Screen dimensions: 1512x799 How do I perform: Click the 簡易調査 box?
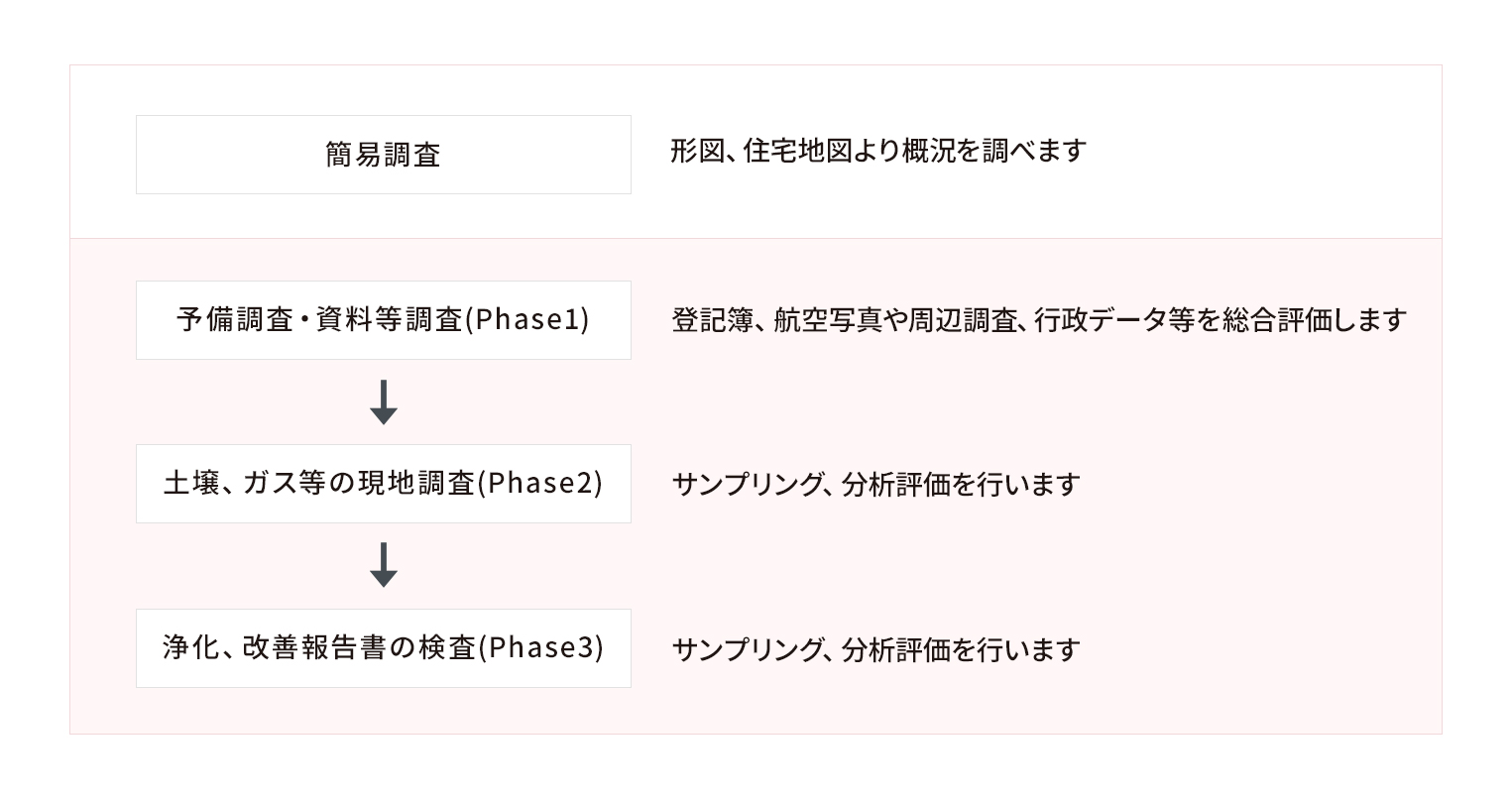click(x=384, y=155)
